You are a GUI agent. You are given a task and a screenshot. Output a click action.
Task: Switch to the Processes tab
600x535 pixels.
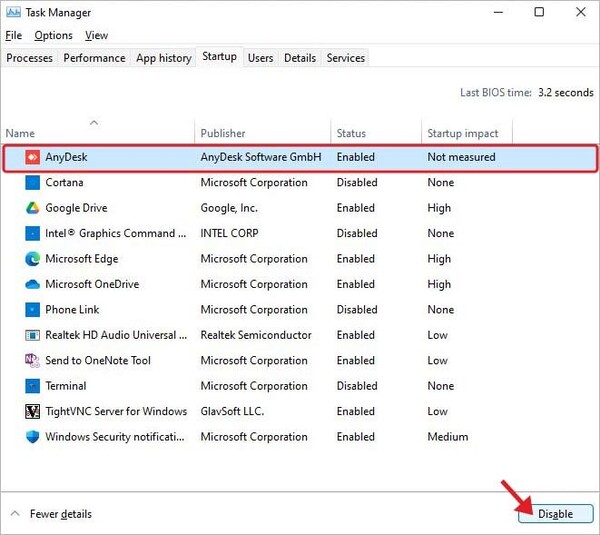click(x=29, y=58)
